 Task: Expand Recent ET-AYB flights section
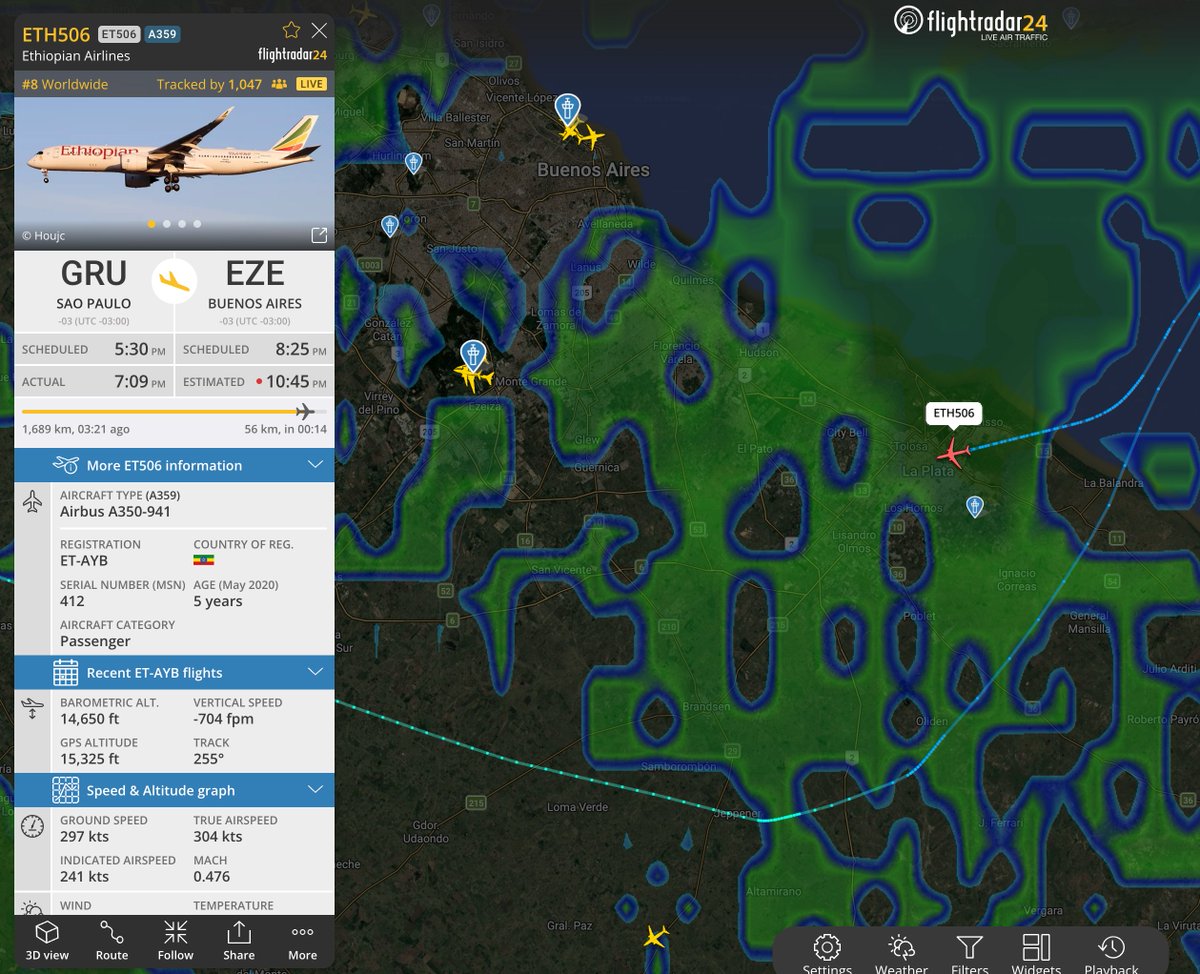pyautogui.click(x=174, y=673)
